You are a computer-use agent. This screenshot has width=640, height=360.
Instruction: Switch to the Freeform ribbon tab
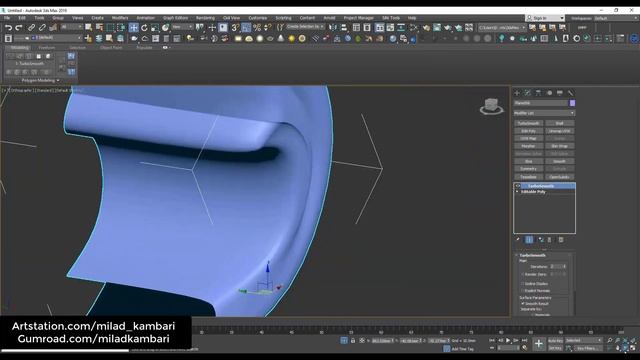47,48
